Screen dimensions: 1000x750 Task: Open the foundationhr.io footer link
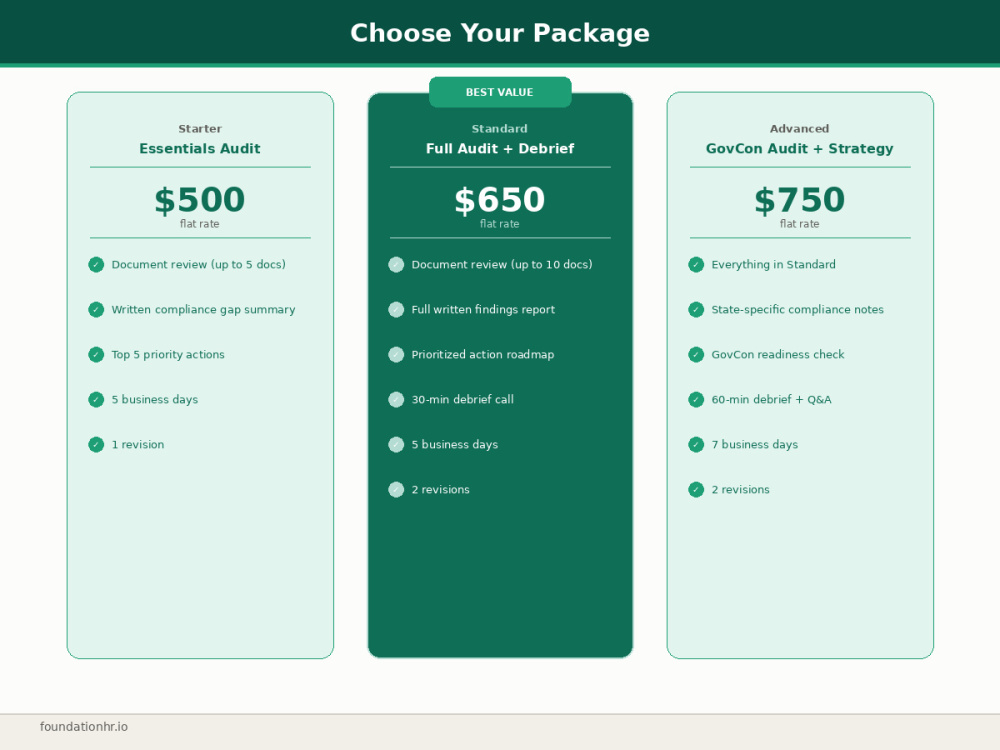(84, 726)
